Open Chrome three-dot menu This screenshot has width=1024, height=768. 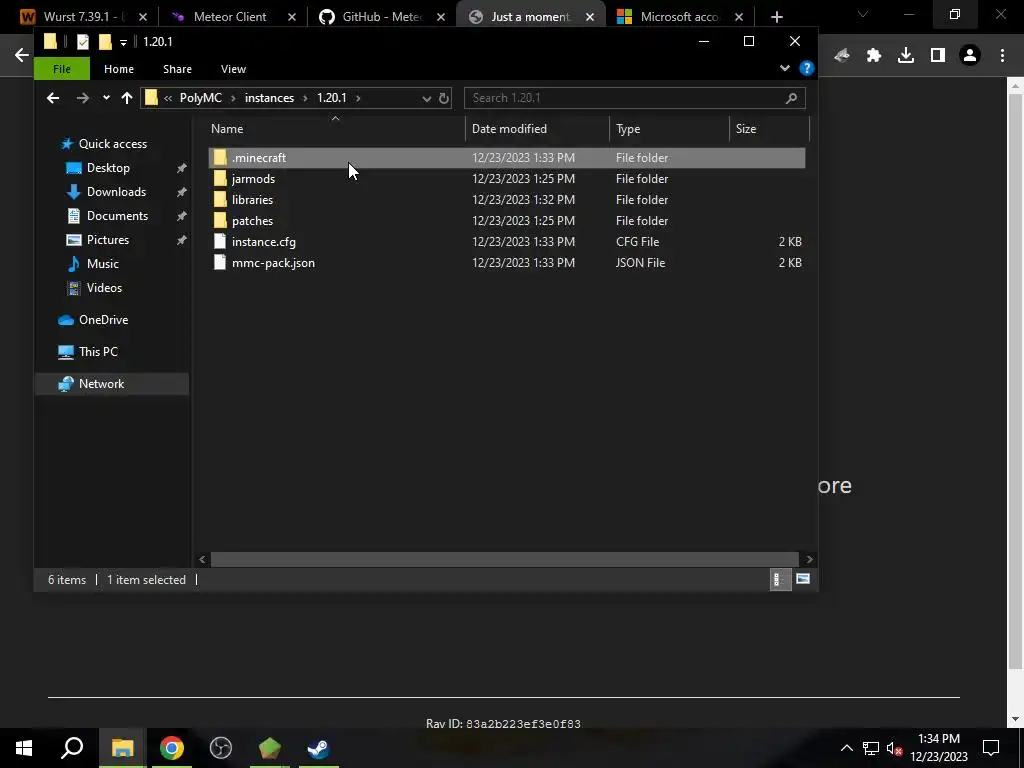pyautogui.click(x=1002, y=56)
